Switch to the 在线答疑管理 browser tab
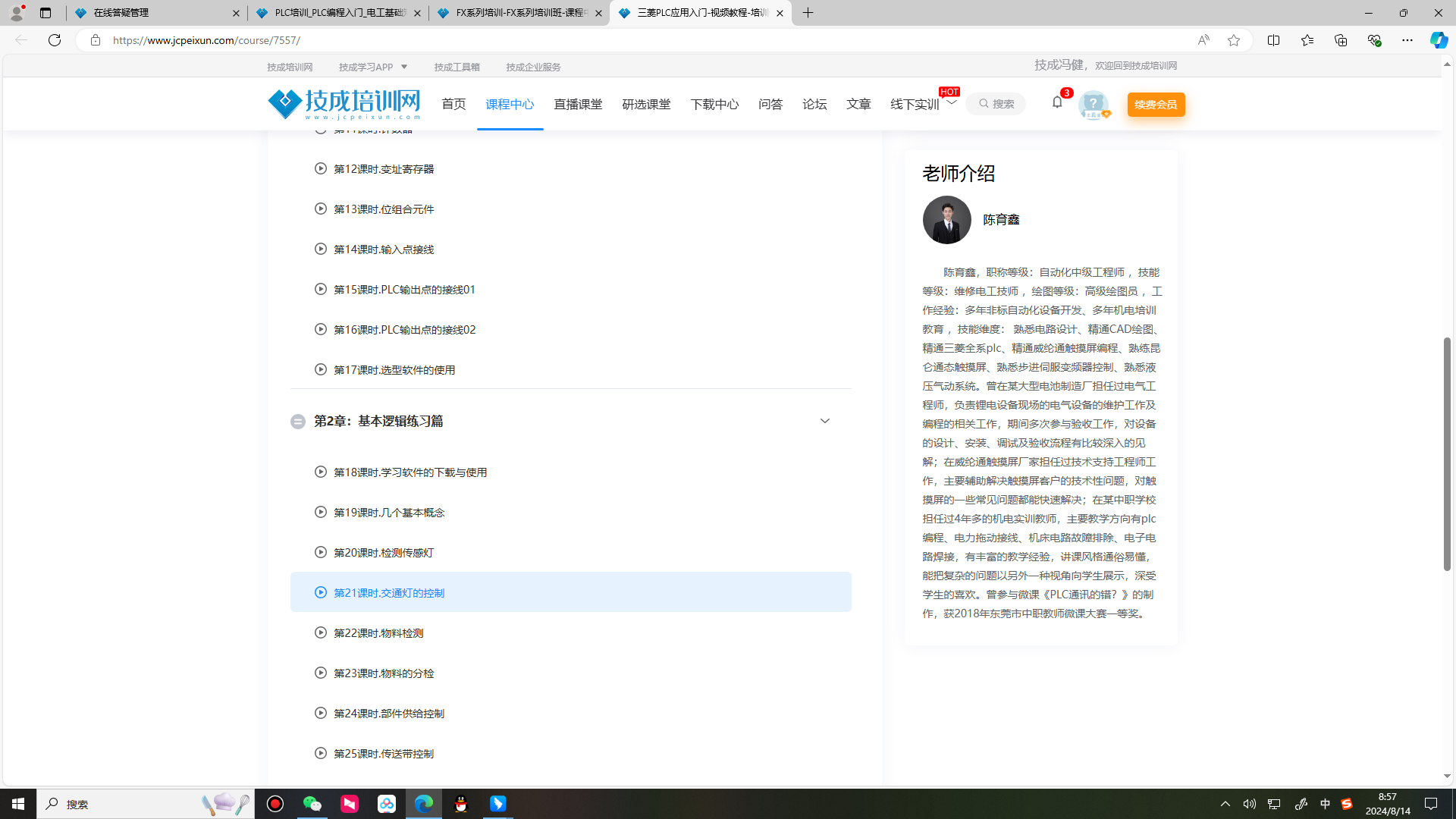Viewport: 1456px width, 819px height. (x=155, y=13)
